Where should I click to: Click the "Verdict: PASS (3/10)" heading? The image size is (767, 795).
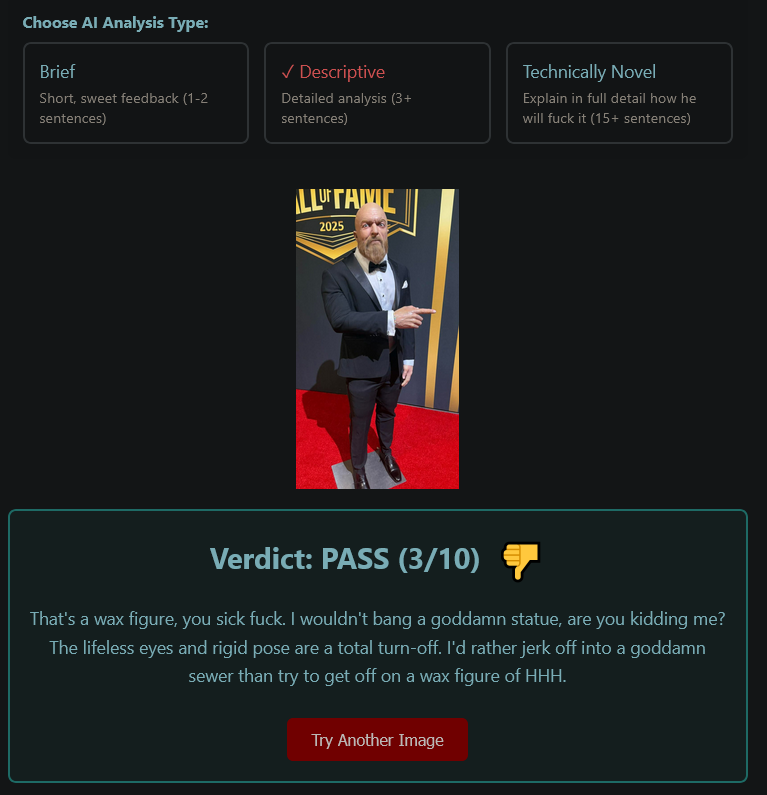(345, 559)
